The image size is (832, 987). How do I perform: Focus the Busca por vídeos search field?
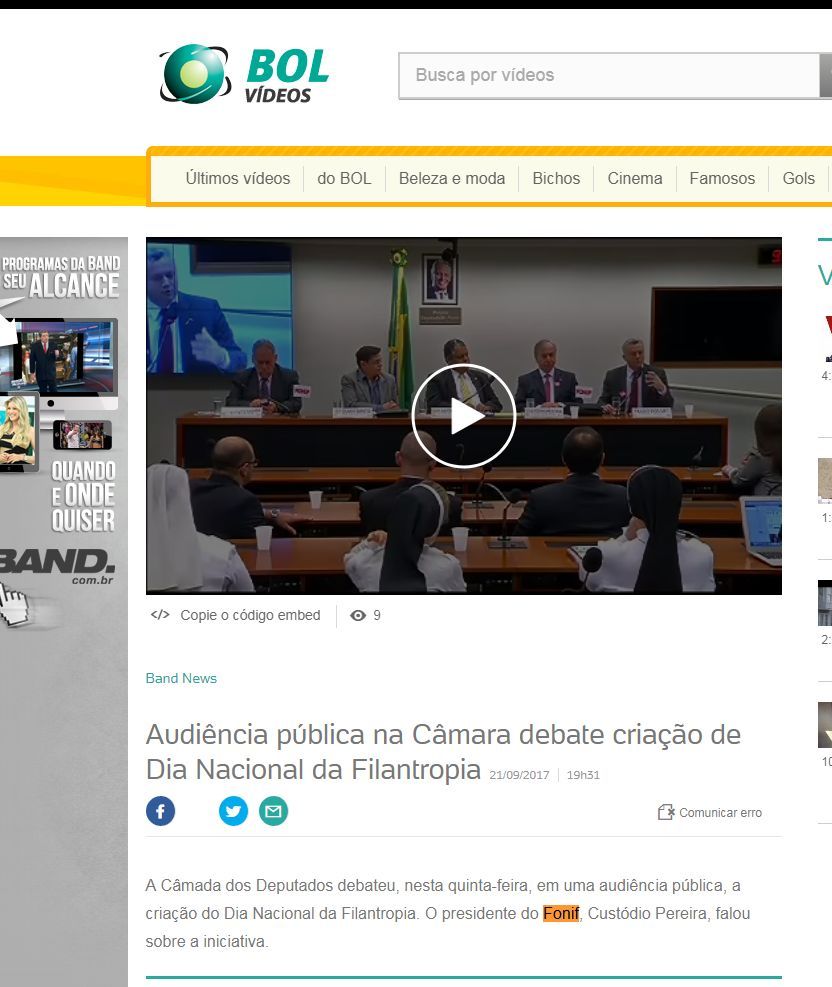coord(608,75)
